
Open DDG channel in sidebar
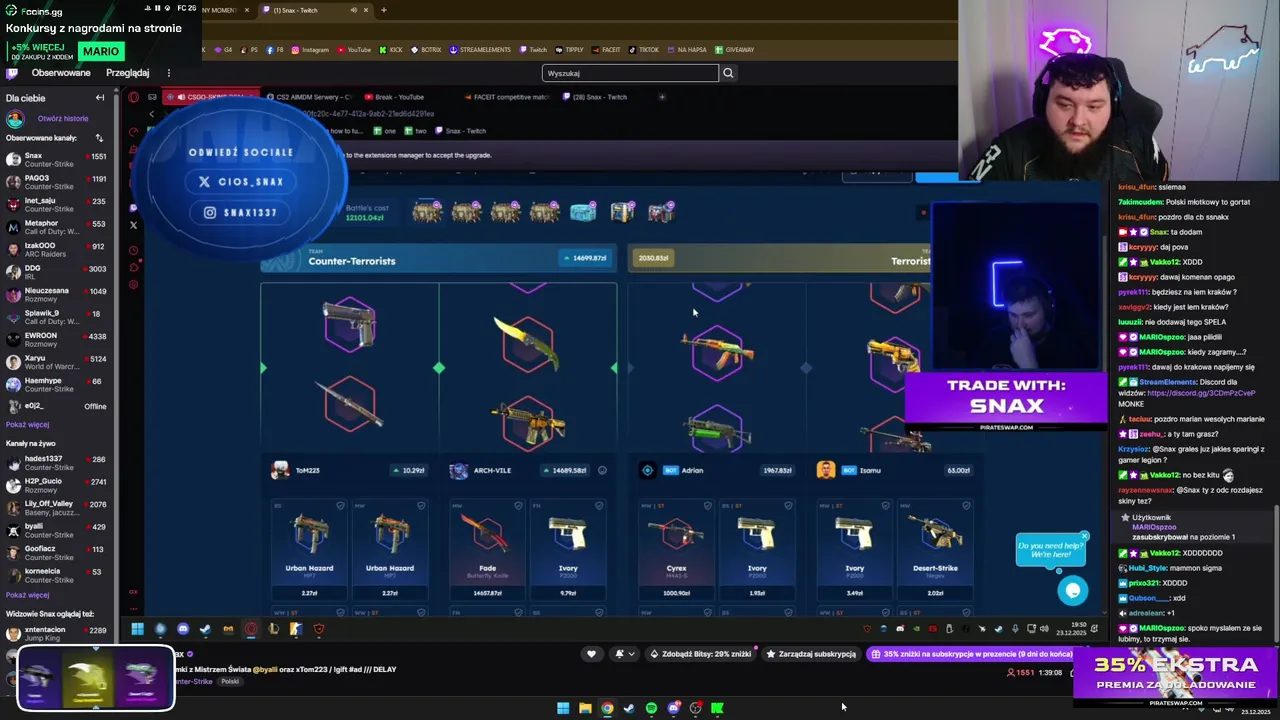click(56, 272)
